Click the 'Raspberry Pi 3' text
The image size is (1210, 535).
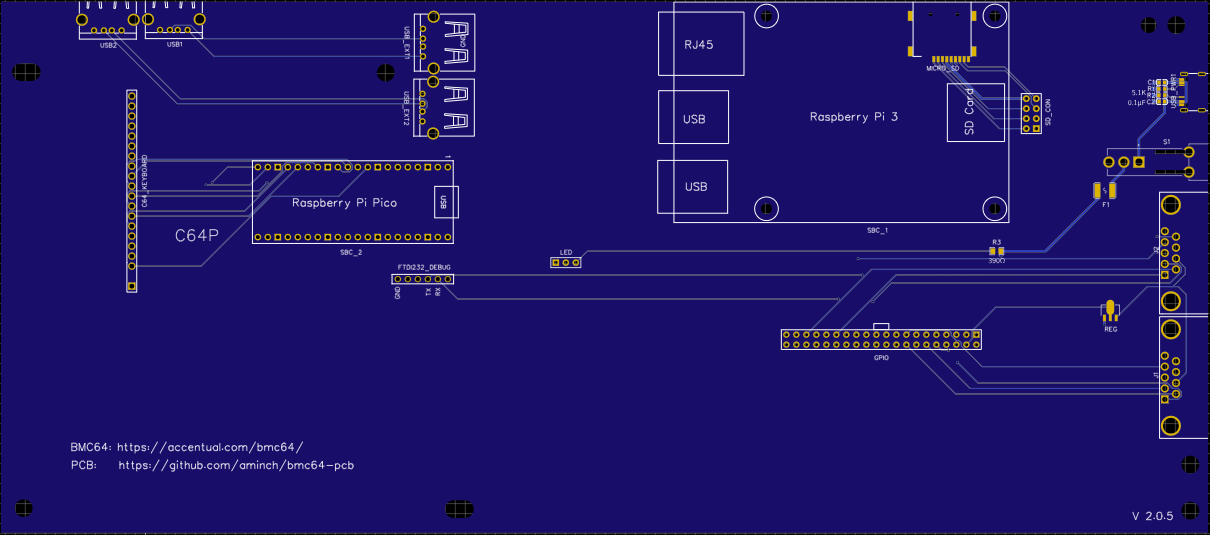click(854, 117)
